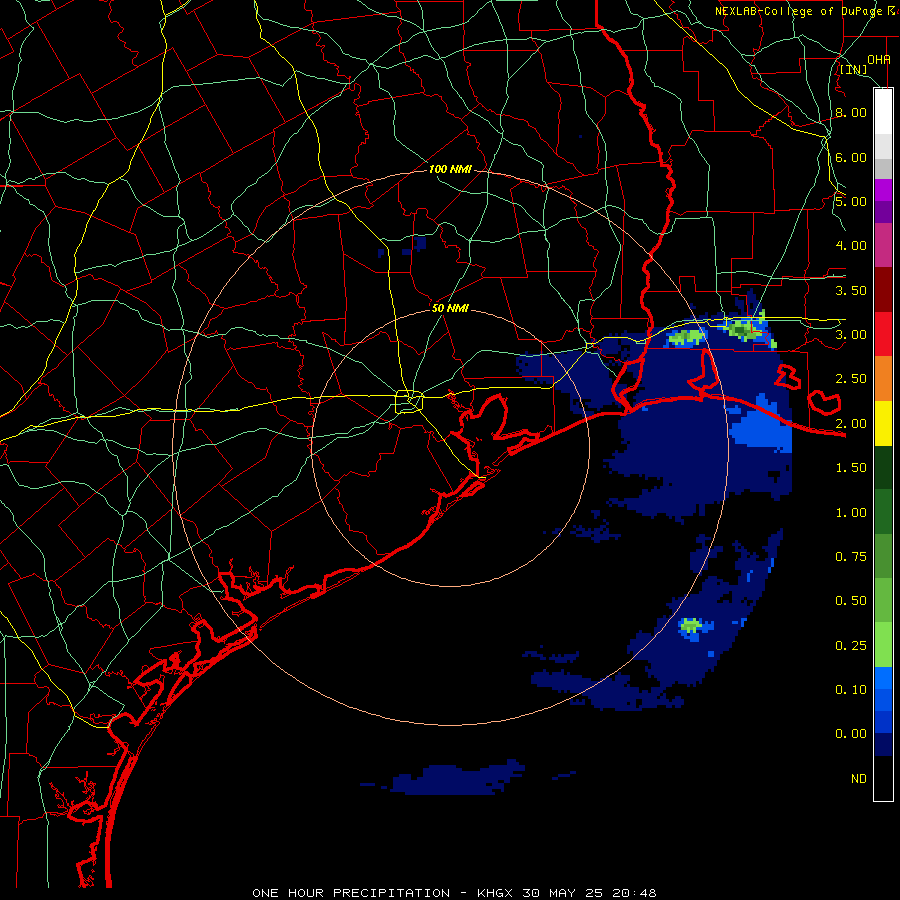Click the white swatch at top of legend
Viewport: 900px width, 900px height.
883,112
